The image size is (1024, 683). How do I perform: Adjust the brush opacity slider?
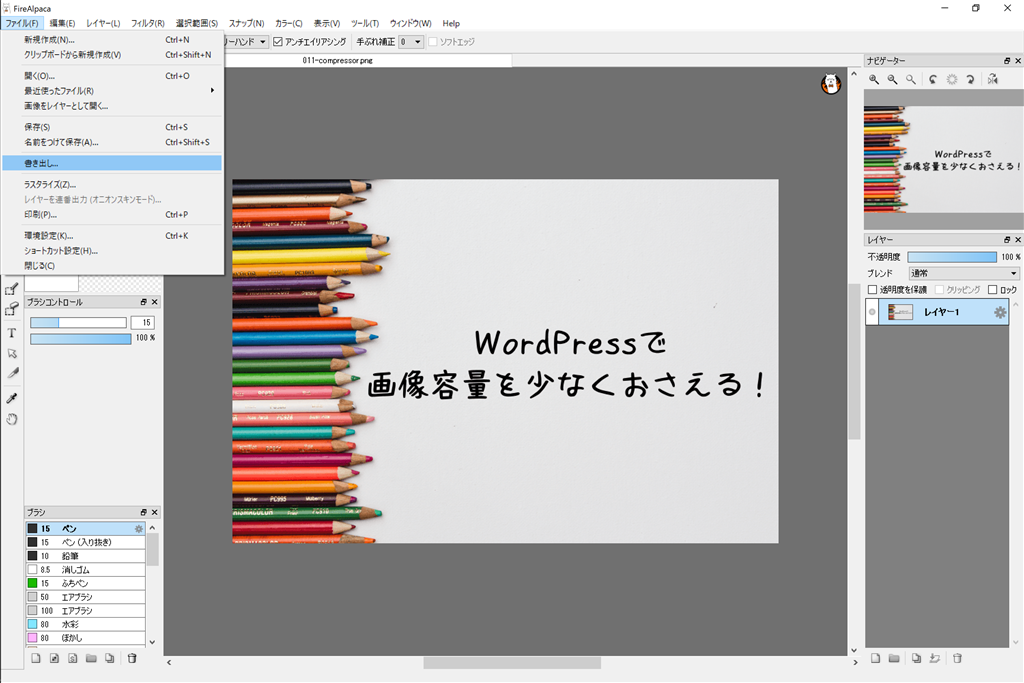(80, 338)
